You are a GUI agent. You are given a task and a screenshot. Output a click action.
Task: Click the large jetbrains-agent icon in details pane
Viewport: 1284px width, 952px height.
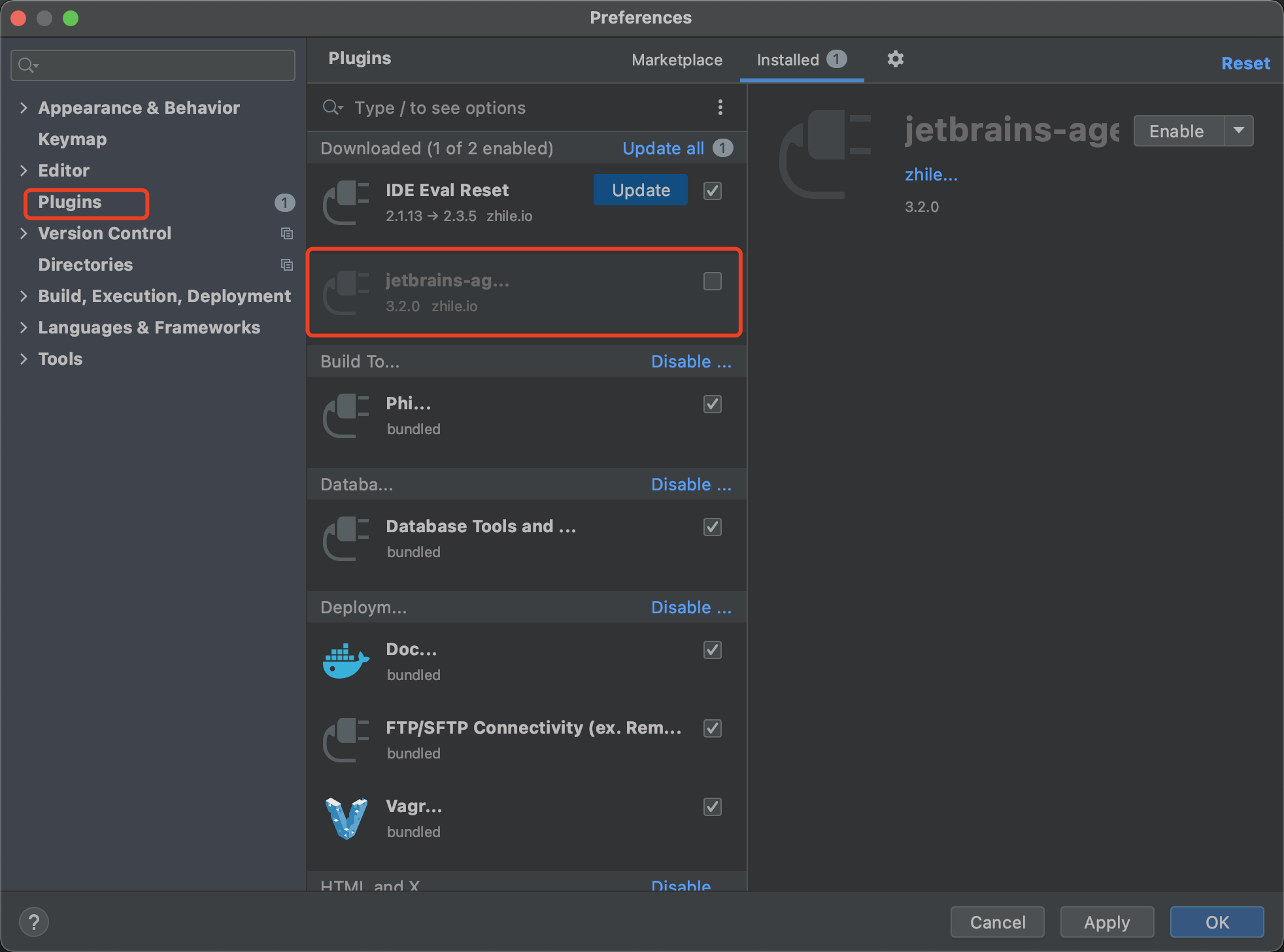(826, 154)
